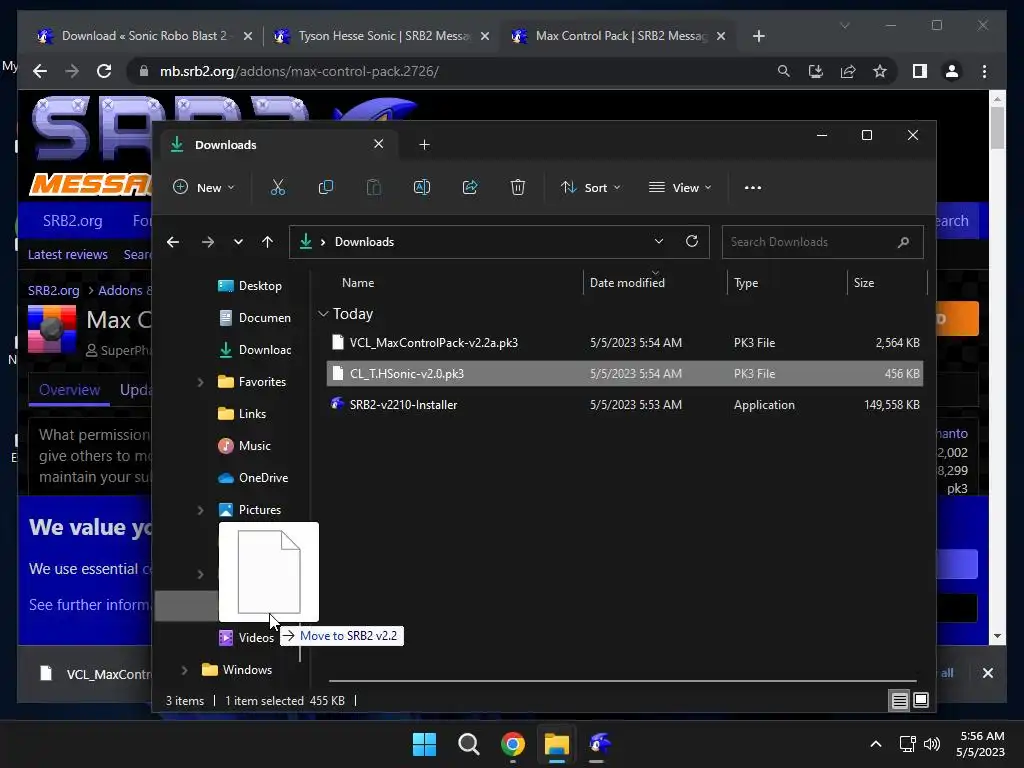Screen dimensions: 1024x768
Task: Switch to large icons view layout icon
Action: click(921, 701)
